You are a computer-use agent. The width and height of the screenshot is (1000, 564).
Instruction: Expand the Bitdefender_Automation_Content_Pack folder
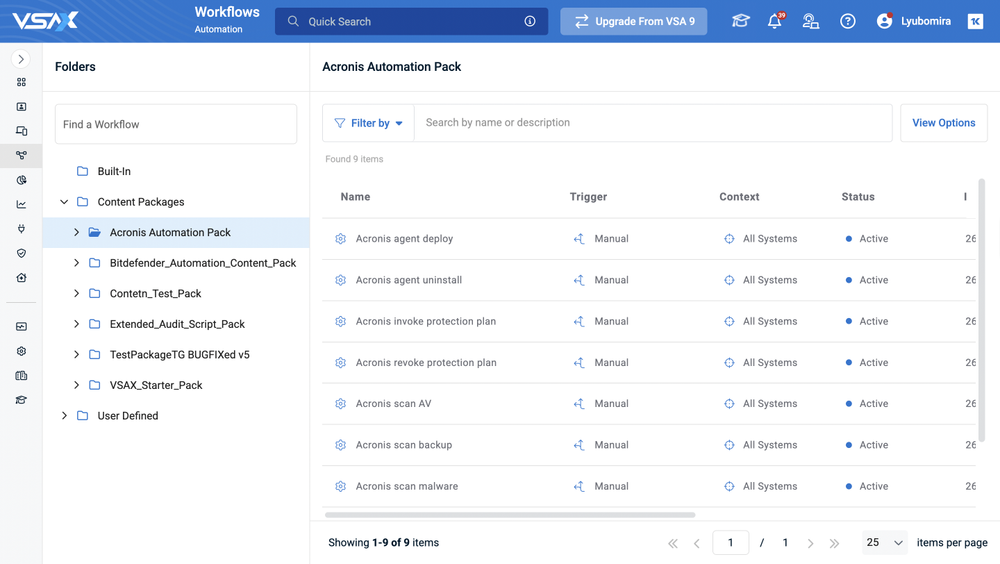[x=76, y=263]
